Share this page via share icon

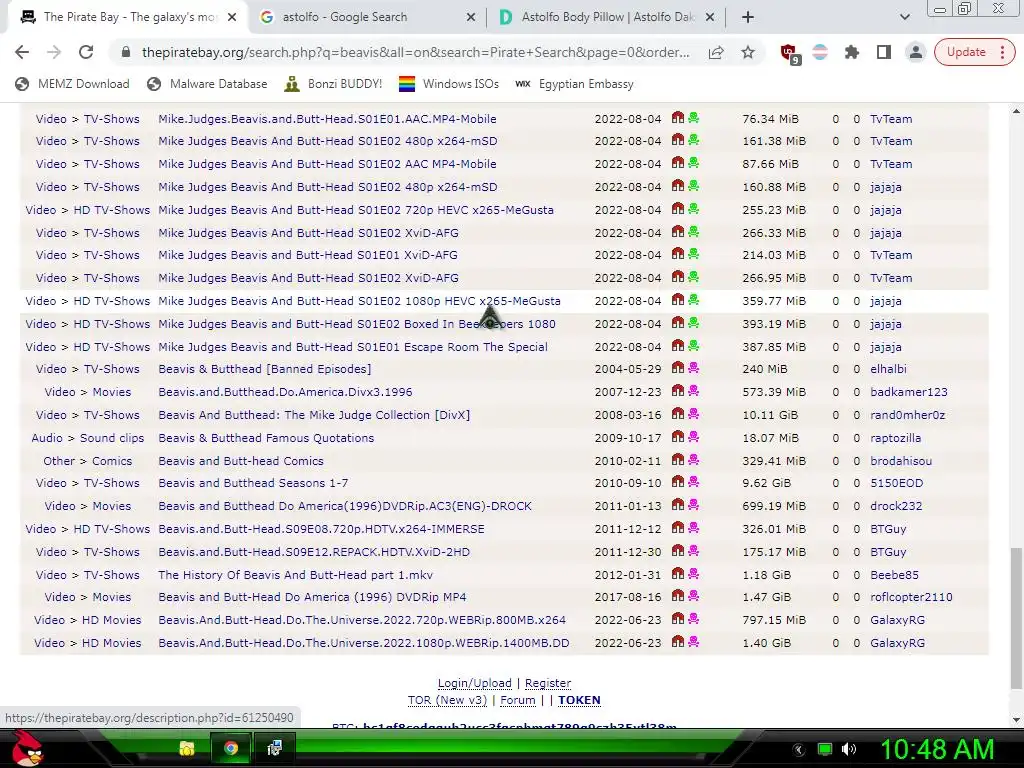pyautogui.click(x=716, y=52)
